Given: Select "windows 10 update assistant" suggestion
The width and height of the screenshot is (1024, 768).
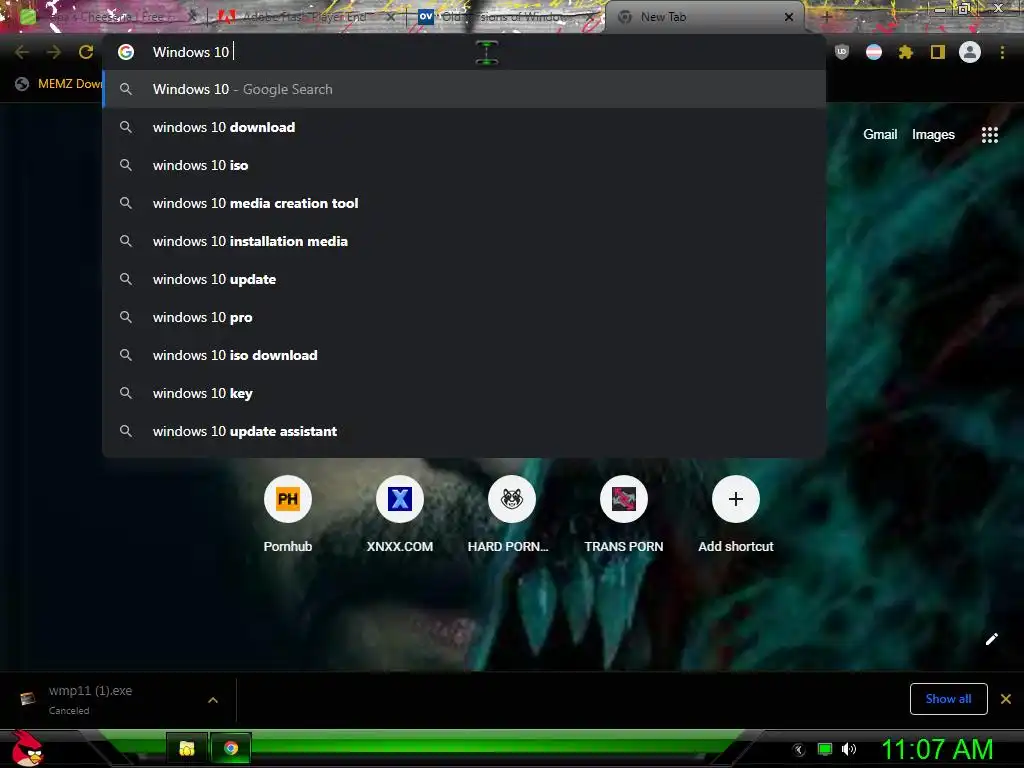Looking at the screenshot, I should 464,431.
